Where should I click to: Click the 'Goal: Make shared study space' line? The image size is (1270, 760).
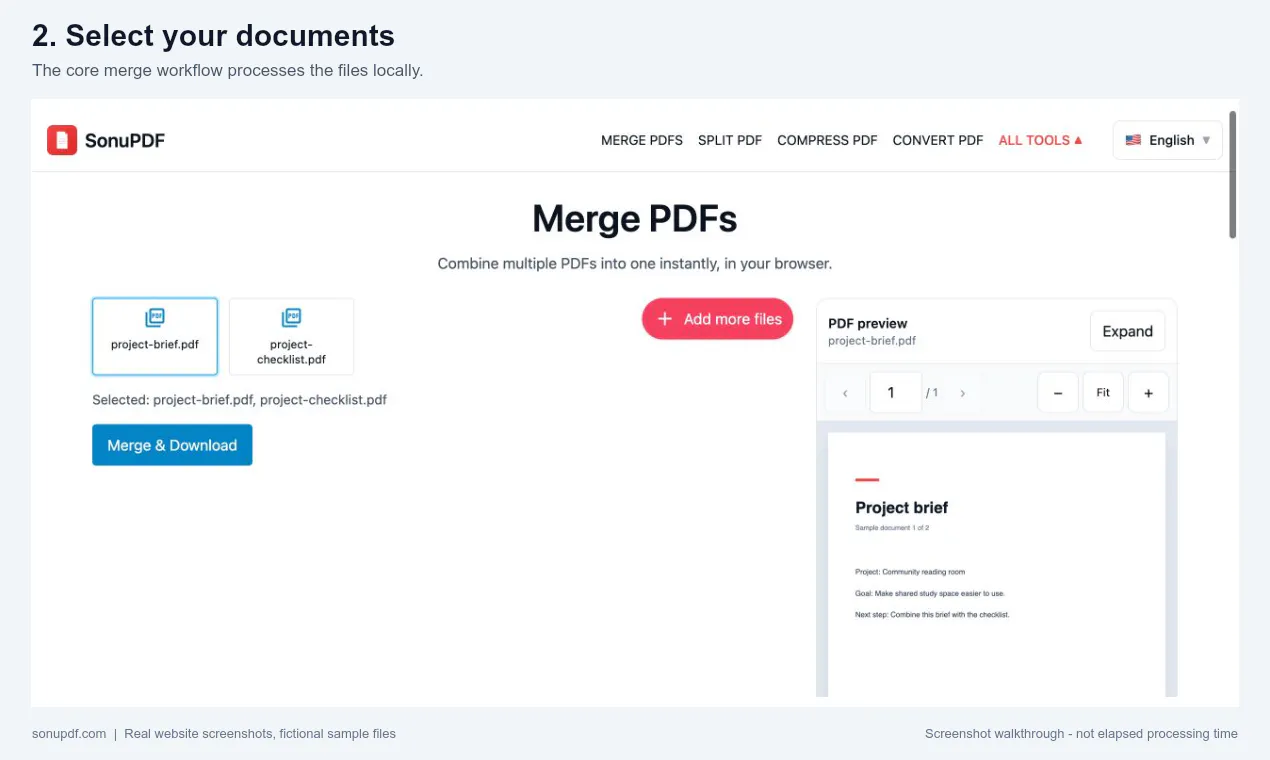click(930, 593)
